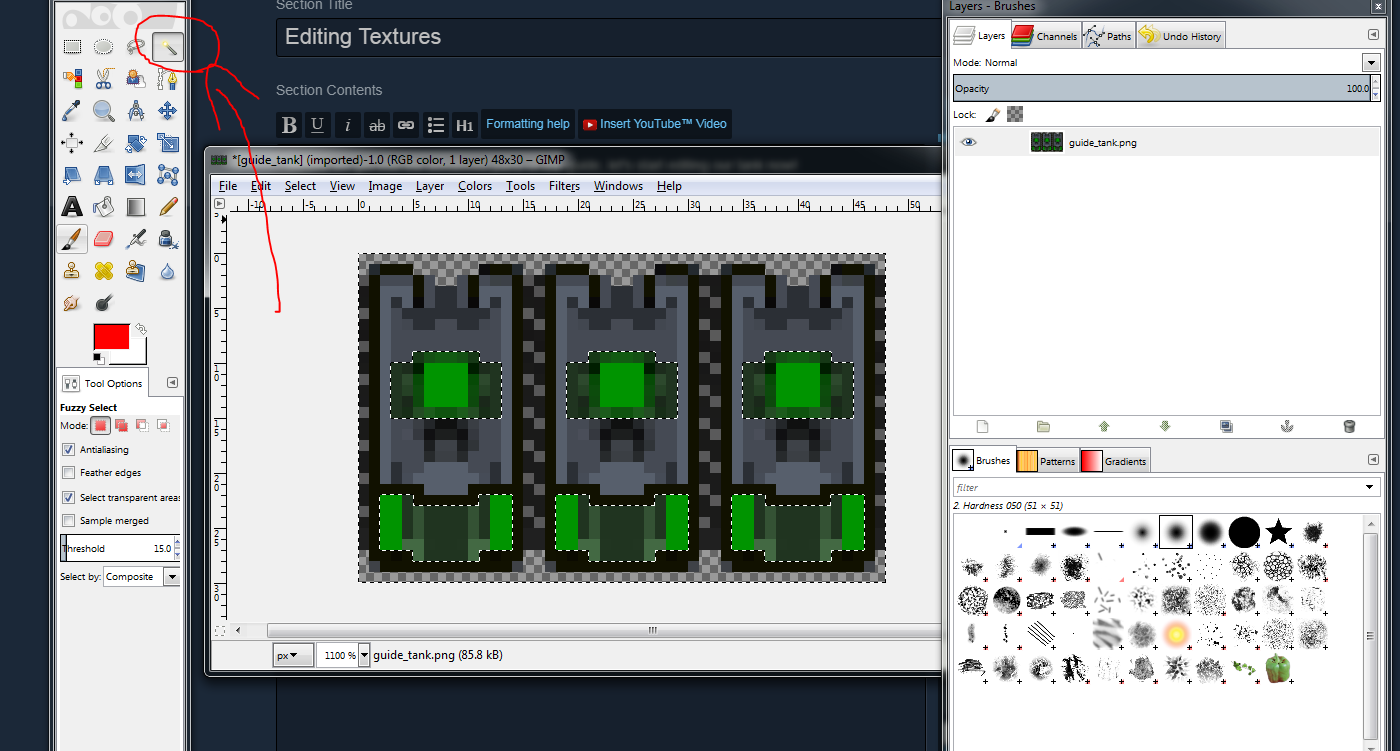Select the Free Select lasso tool
Screen dimensions: 1400x751
[x=136, y=46]
